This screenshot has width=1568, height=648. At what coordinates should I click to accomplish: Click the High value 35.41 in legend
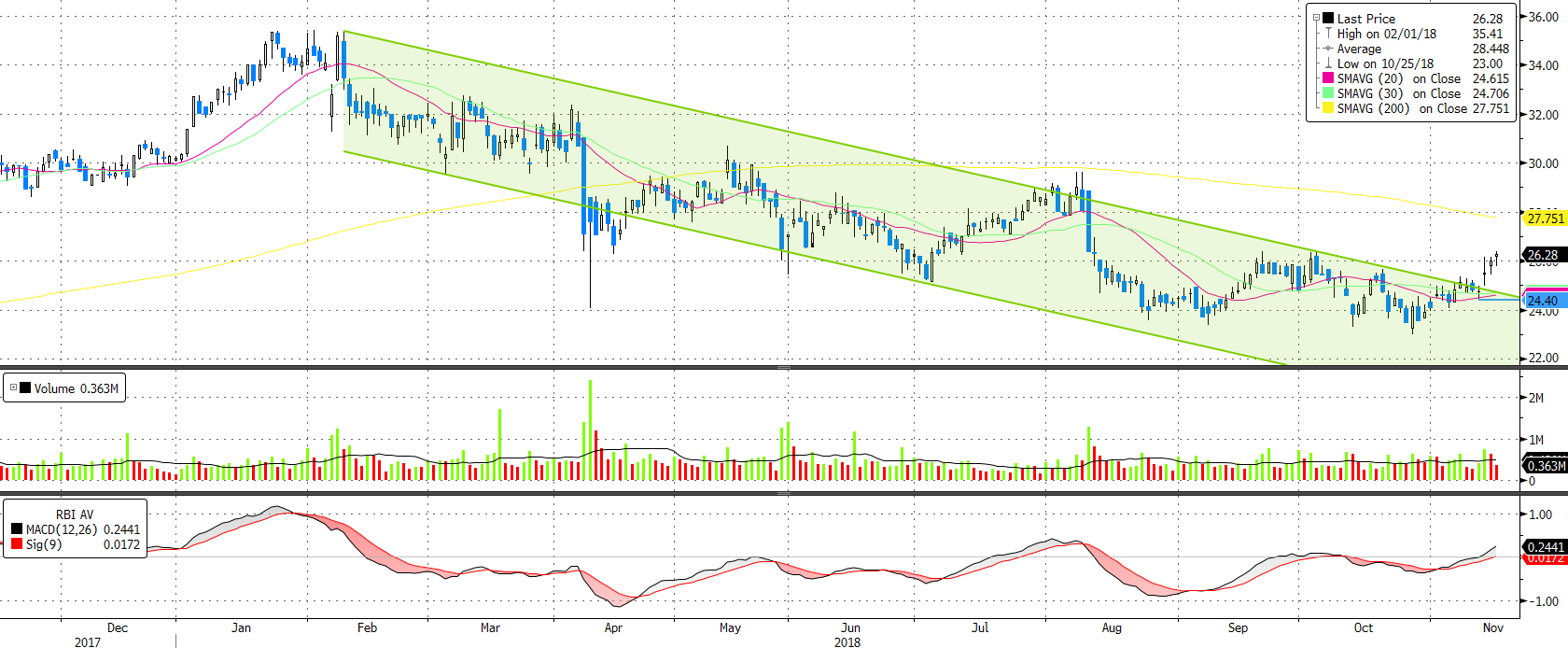(1488, 34)
